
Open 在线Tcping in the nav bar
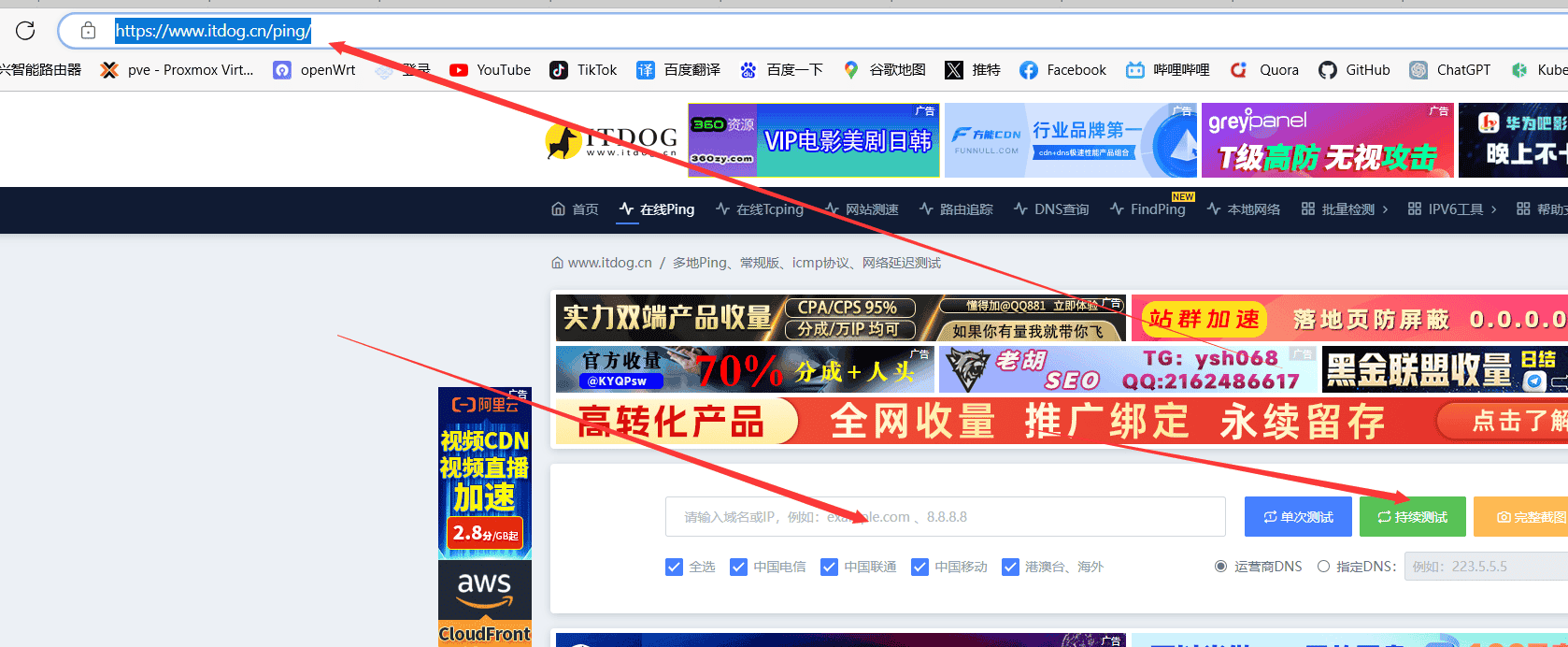(760, 209)
